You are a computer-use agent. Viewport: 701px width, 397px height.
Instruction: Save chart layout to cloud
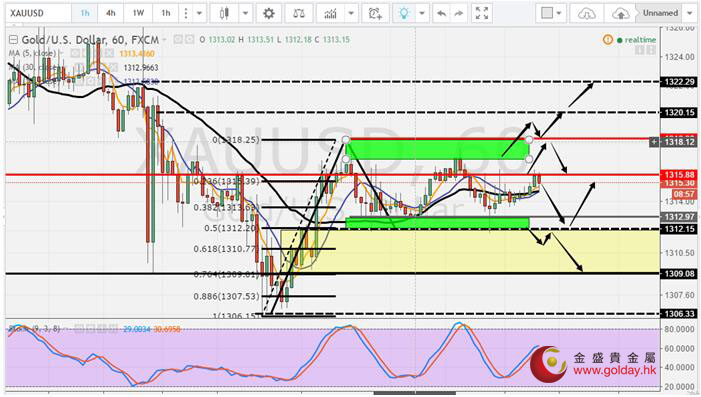pyautogui.click(x=620, y=13)
